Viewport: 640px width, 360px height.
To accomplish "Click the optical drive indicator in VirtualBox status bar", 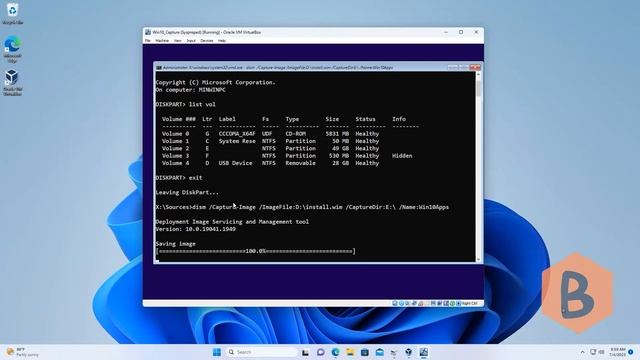I will pyautogui.click(x=401, y=303).
